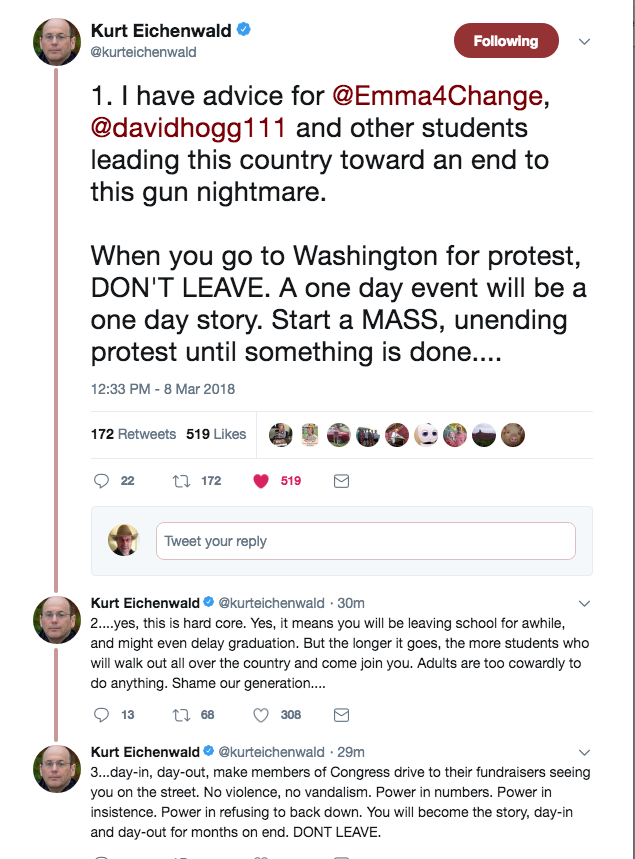Open the @davidhogg111 mention link
This screenshot has width=635, height=859.
pyautogui.click(x=188, y=128)
